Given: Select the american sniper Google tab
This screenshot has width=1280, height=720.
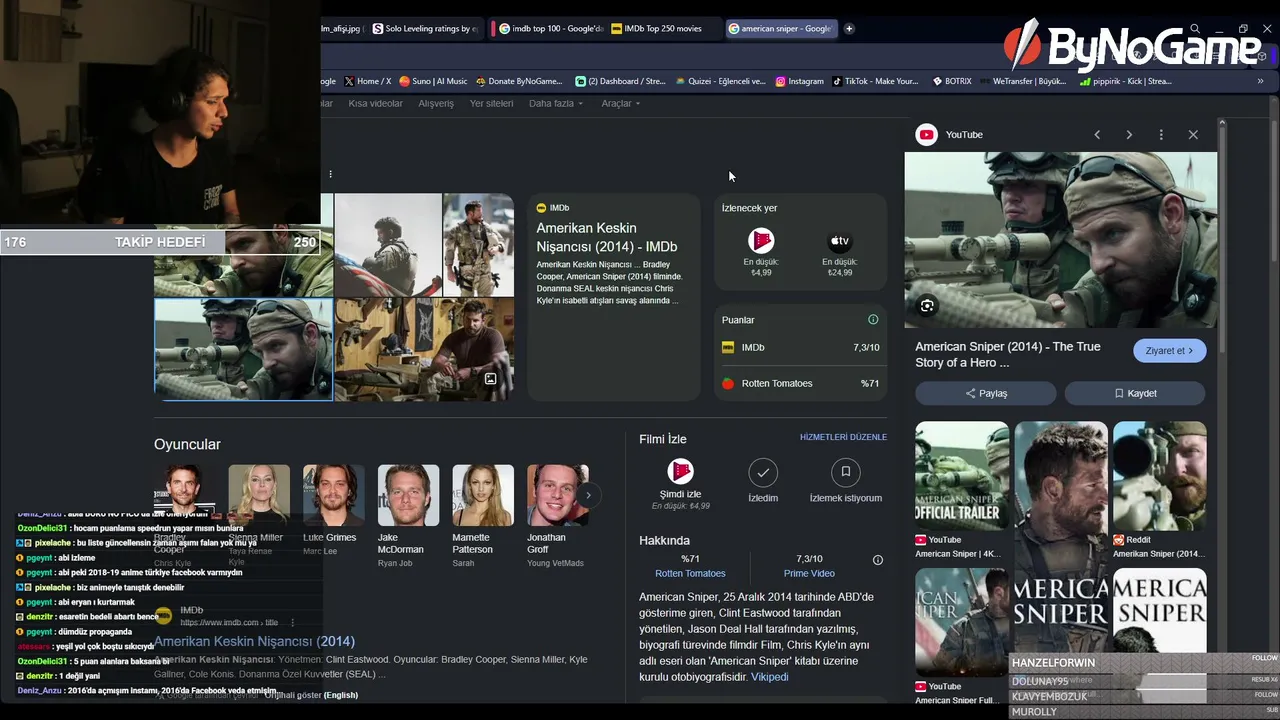Looking at the screenshot, I should [x=780, y=29].
